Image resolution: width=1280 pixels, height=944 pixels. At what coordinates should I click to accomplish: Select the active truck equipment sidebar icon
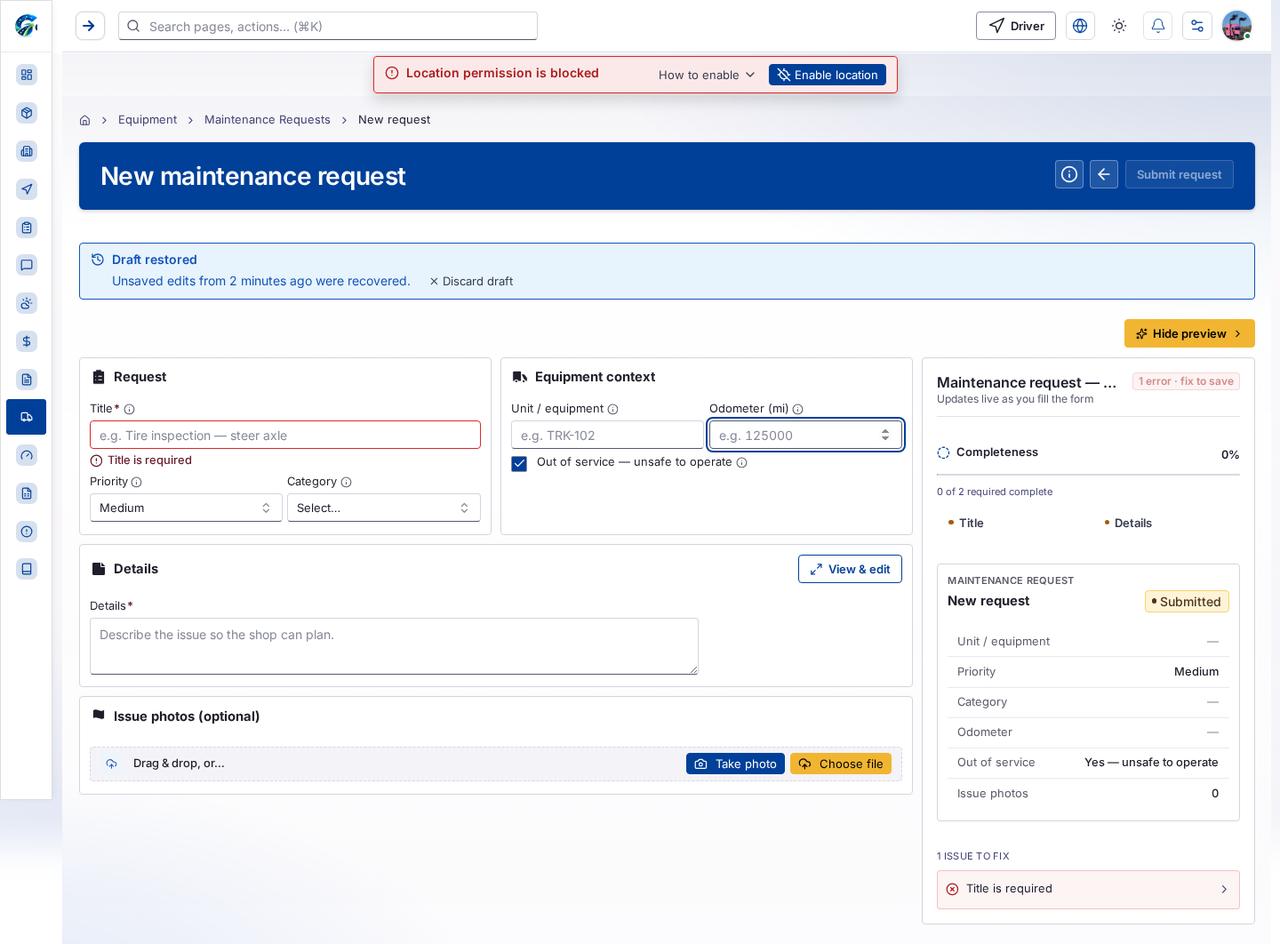26,417
